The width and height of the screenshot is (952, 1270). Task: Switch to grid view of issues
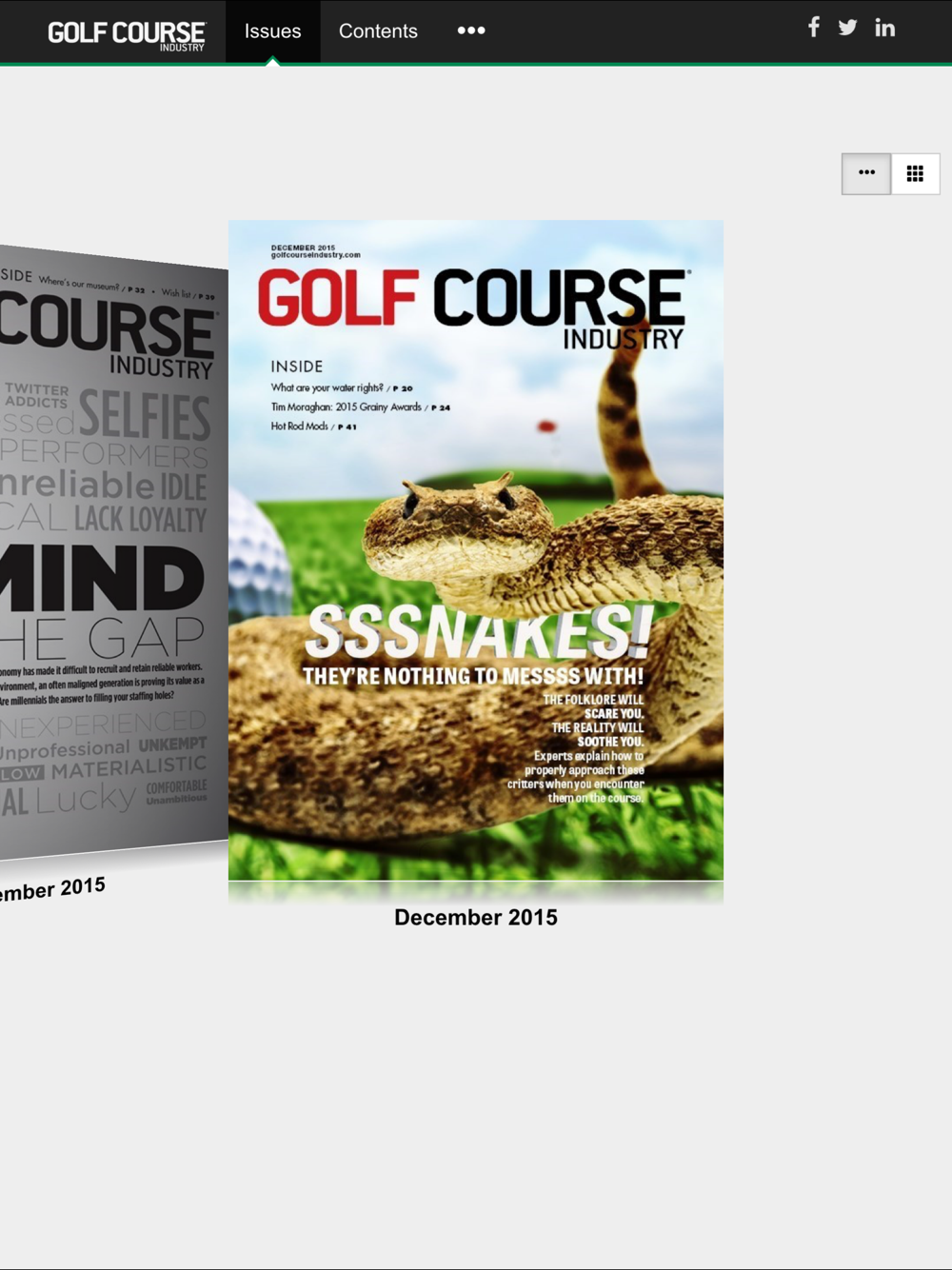click(x=915, y=173)
